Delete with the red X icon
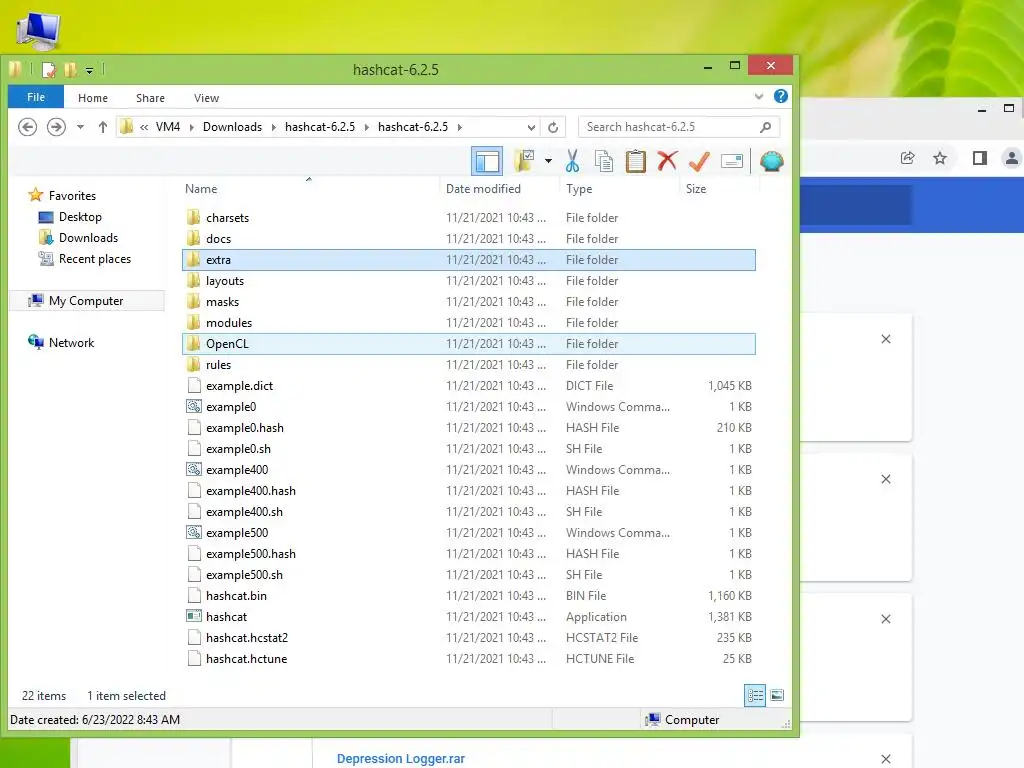The height and width of the screenshot is (768, 1024). coord(667,161)
